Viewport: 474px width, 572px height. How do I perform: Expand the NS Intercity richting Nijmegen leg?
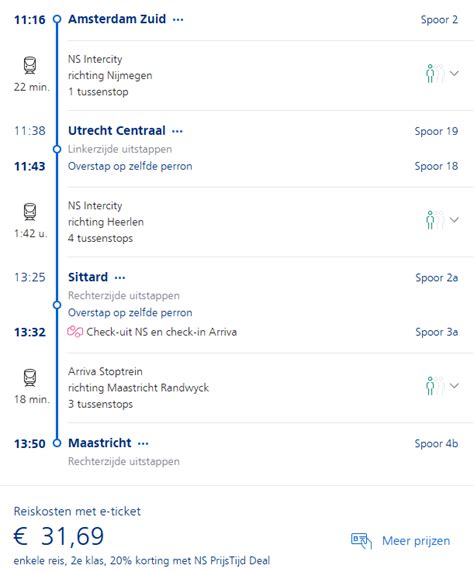click(454, 73)
